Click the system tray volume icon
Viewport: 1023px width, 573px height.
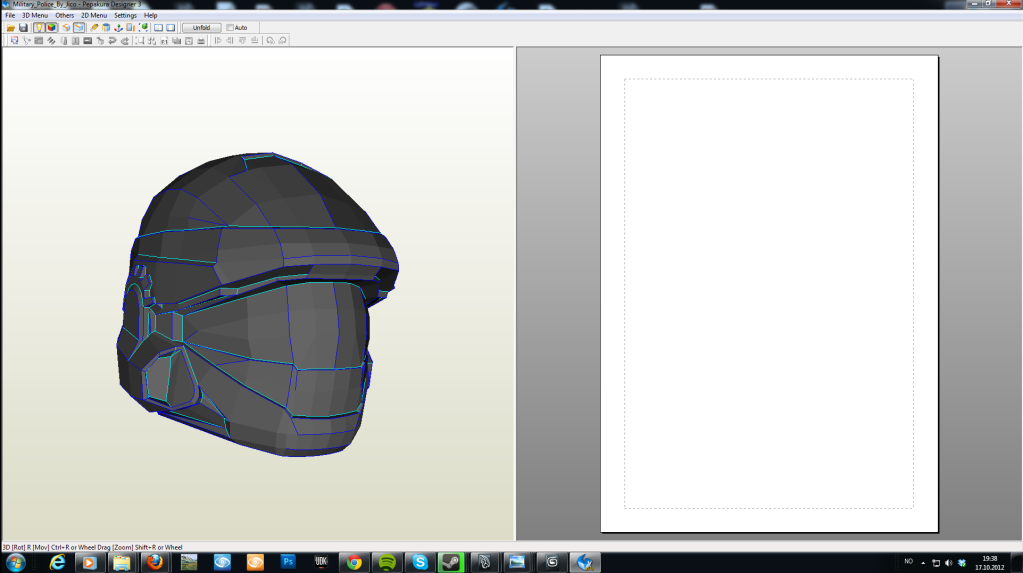(x=949, y=563)
